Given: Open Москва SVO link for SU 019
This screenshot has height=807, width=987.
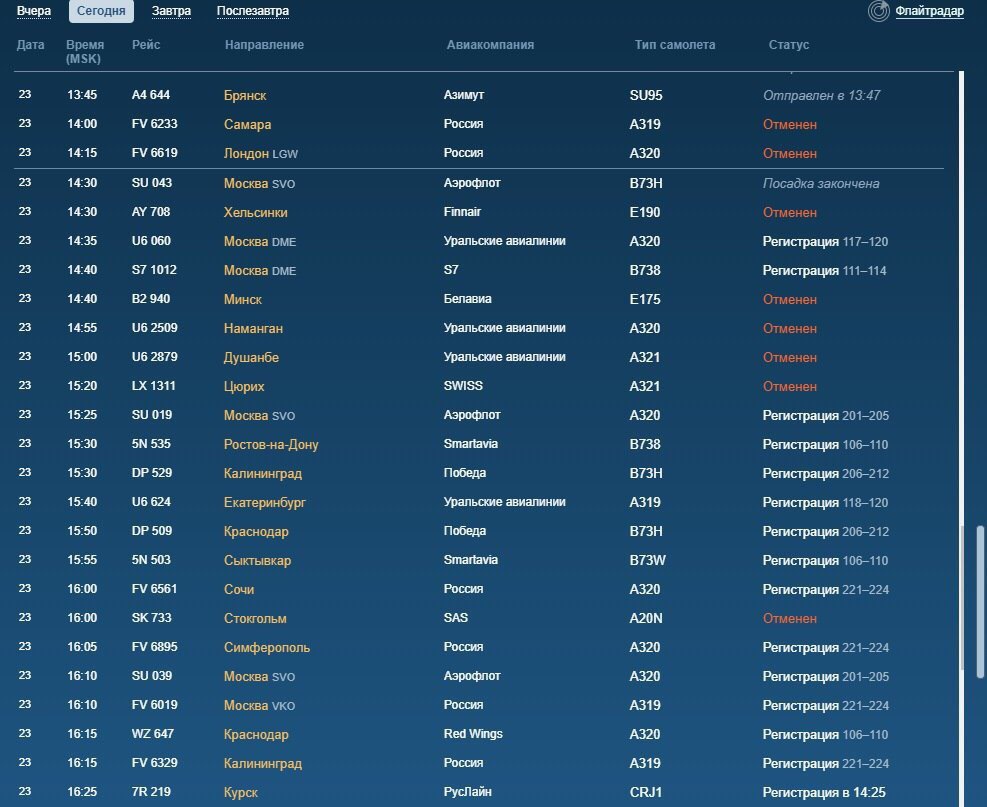Looking at the screenshot, I should point(259,415).
